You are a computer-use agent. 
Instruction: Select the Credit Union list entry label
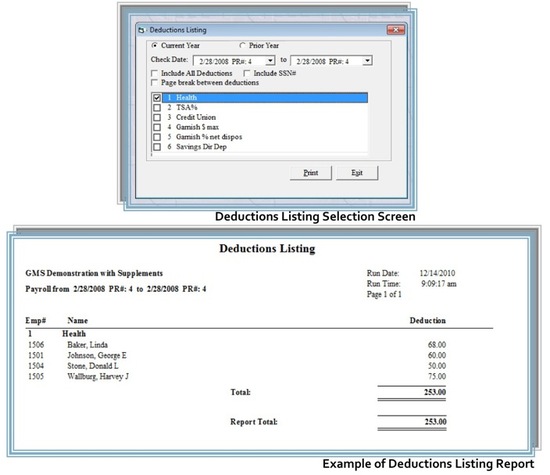click(x=196, y=118)
